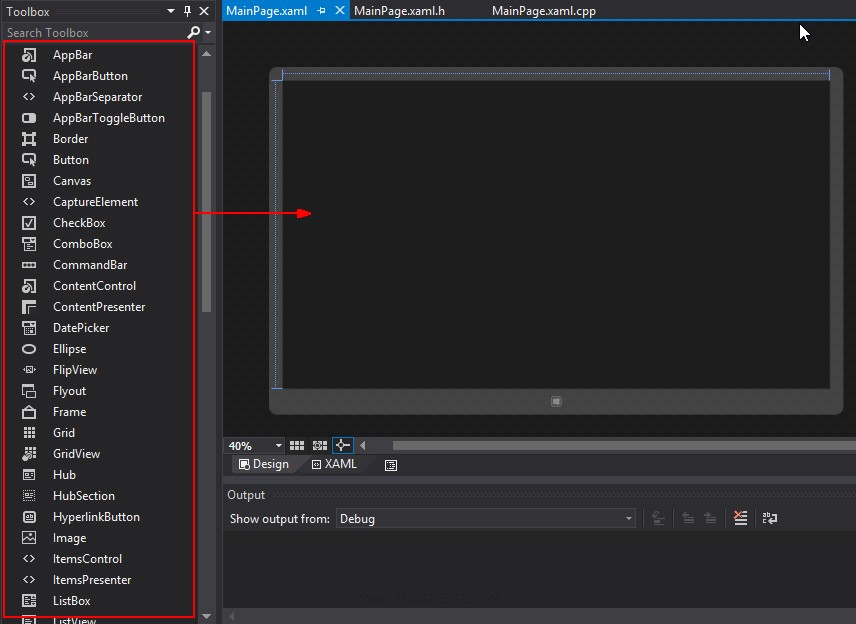Expand the Show output from Debug dropdown
This screenshot has height=624, width=856.
click(628, 519)
